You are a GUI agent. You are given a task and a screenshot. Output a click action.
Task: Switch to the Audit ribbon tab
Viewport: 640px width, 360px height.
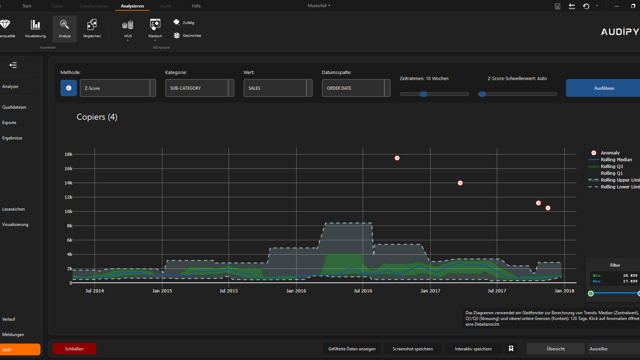[x=165, y=6]
